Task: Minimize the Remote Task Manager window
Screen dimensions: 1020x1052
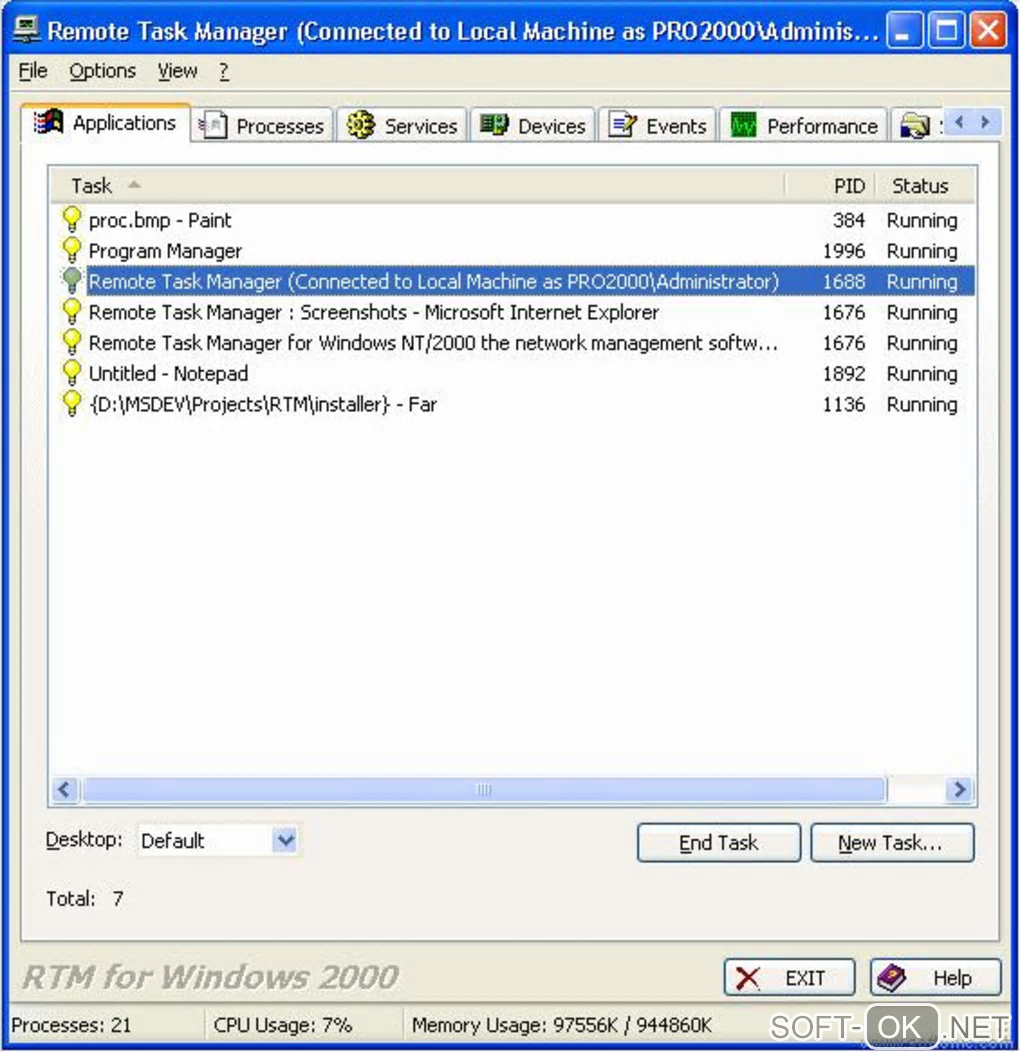Action: pyautogui.click(x=903, y=30)
